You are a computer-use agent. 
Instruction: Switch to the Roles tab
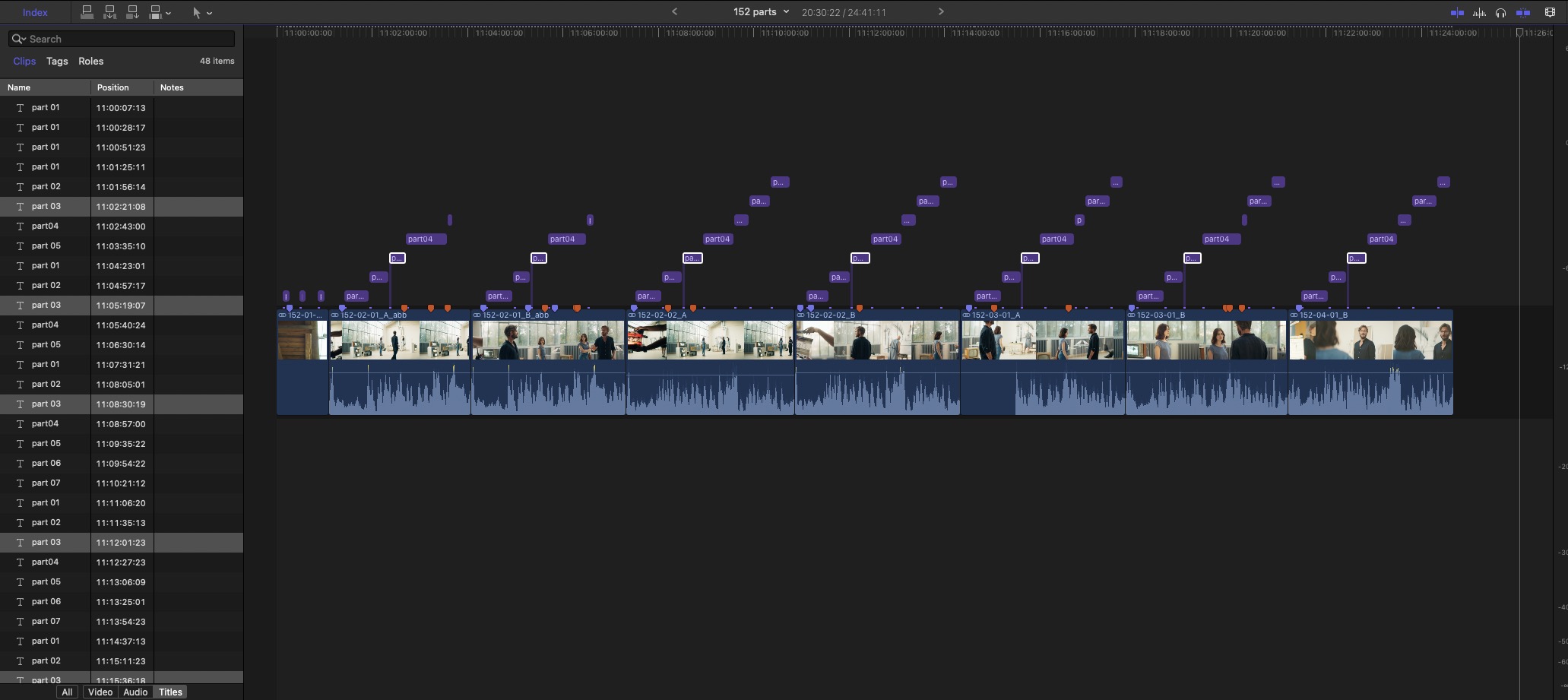(x=90, y=61)
